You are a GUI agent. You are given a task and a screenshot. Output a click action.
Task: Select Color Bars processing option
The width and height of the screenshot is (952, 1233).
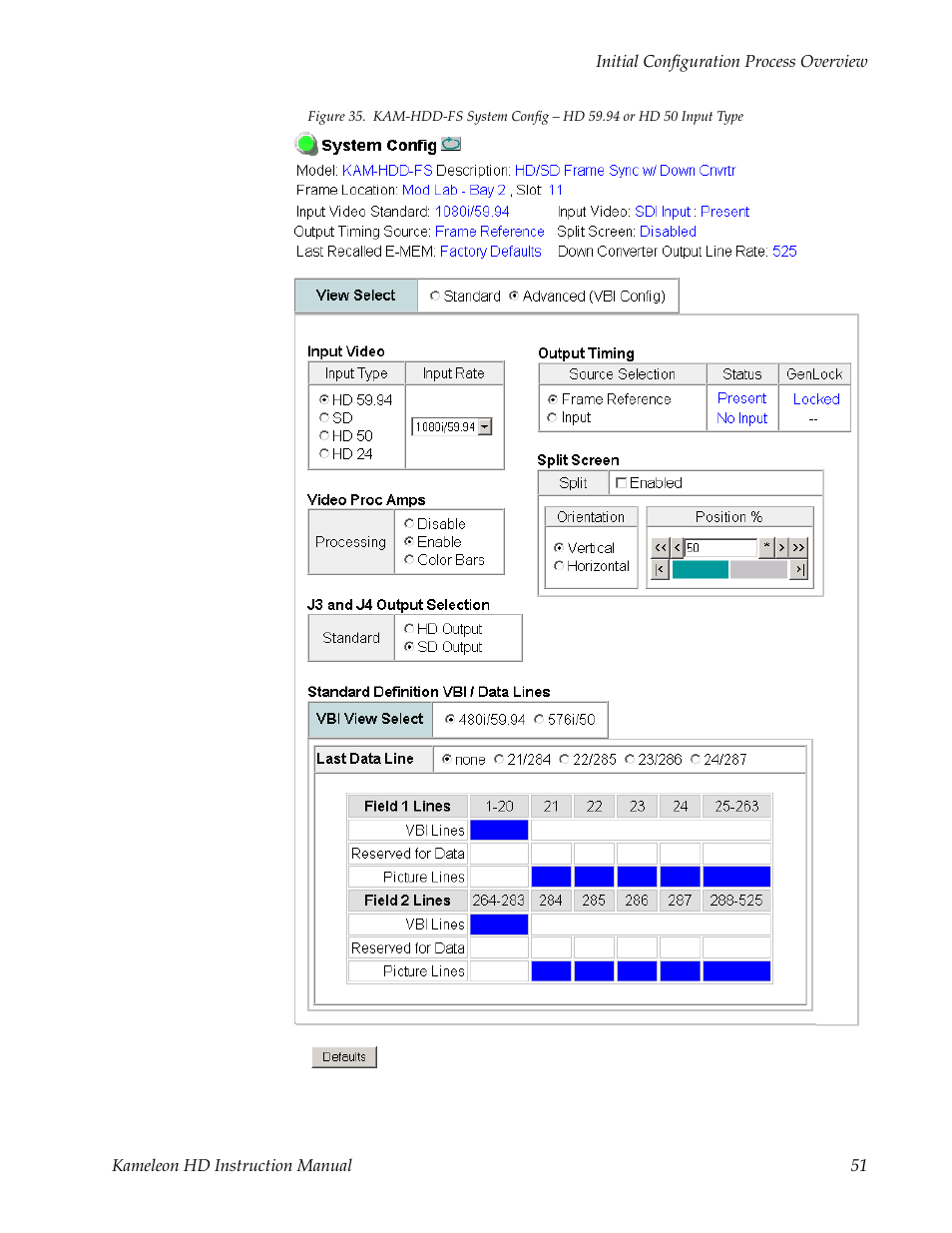(409, 559)
